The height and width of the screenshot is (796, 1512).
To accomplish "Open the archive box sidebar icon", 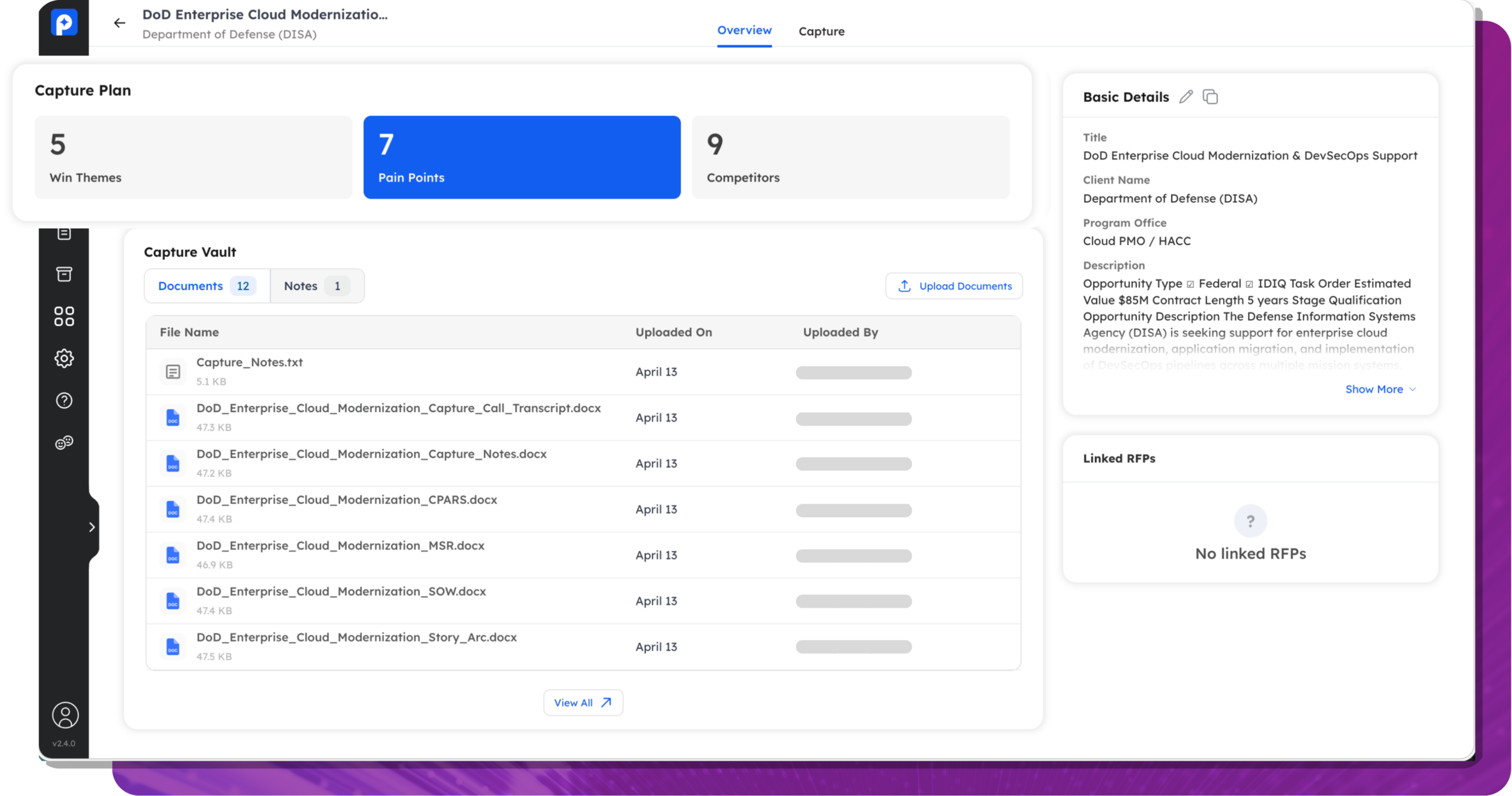I will tap(64, 274).
